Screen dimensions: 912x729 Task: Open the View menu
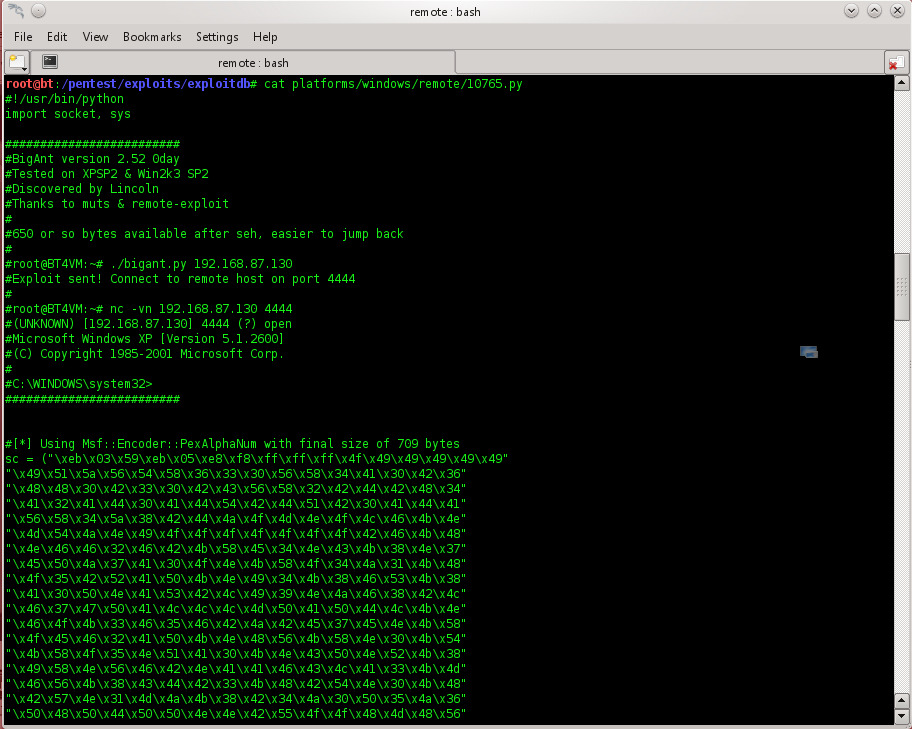(x=95, y=37)
